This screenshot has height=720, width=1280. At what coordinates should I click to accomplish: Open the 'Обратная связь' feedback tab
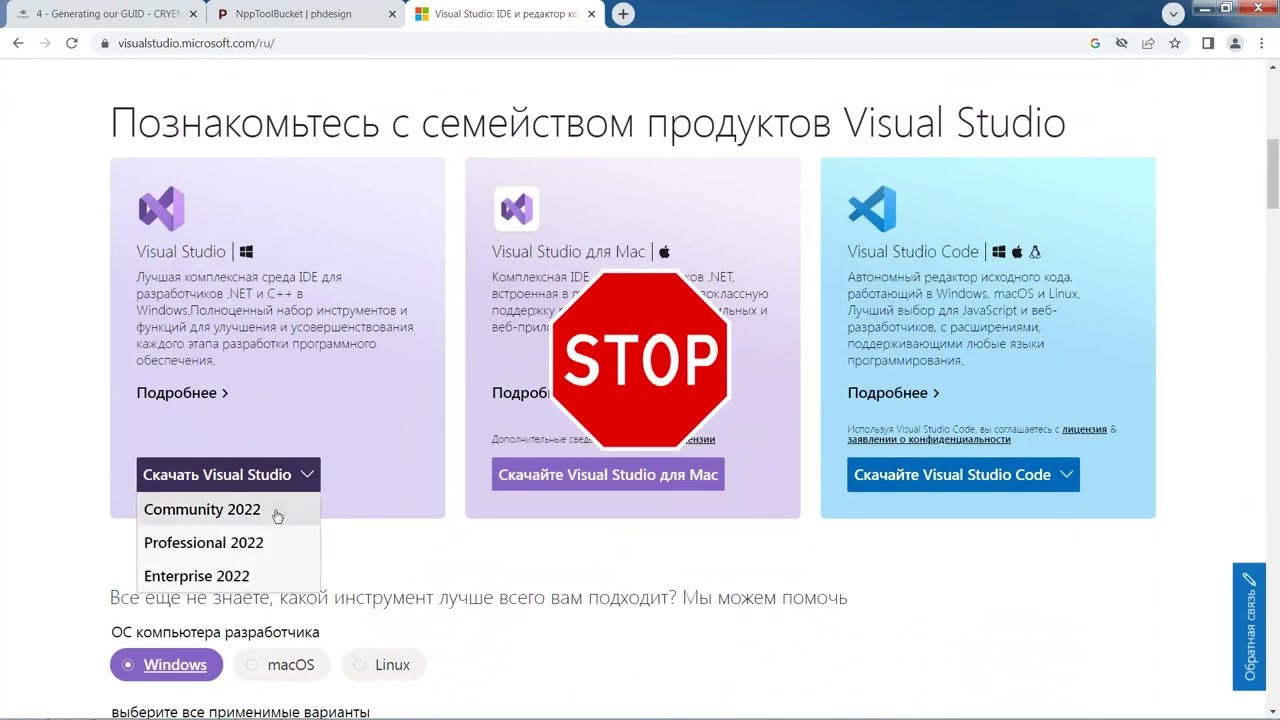click(x=1249, y=627)
